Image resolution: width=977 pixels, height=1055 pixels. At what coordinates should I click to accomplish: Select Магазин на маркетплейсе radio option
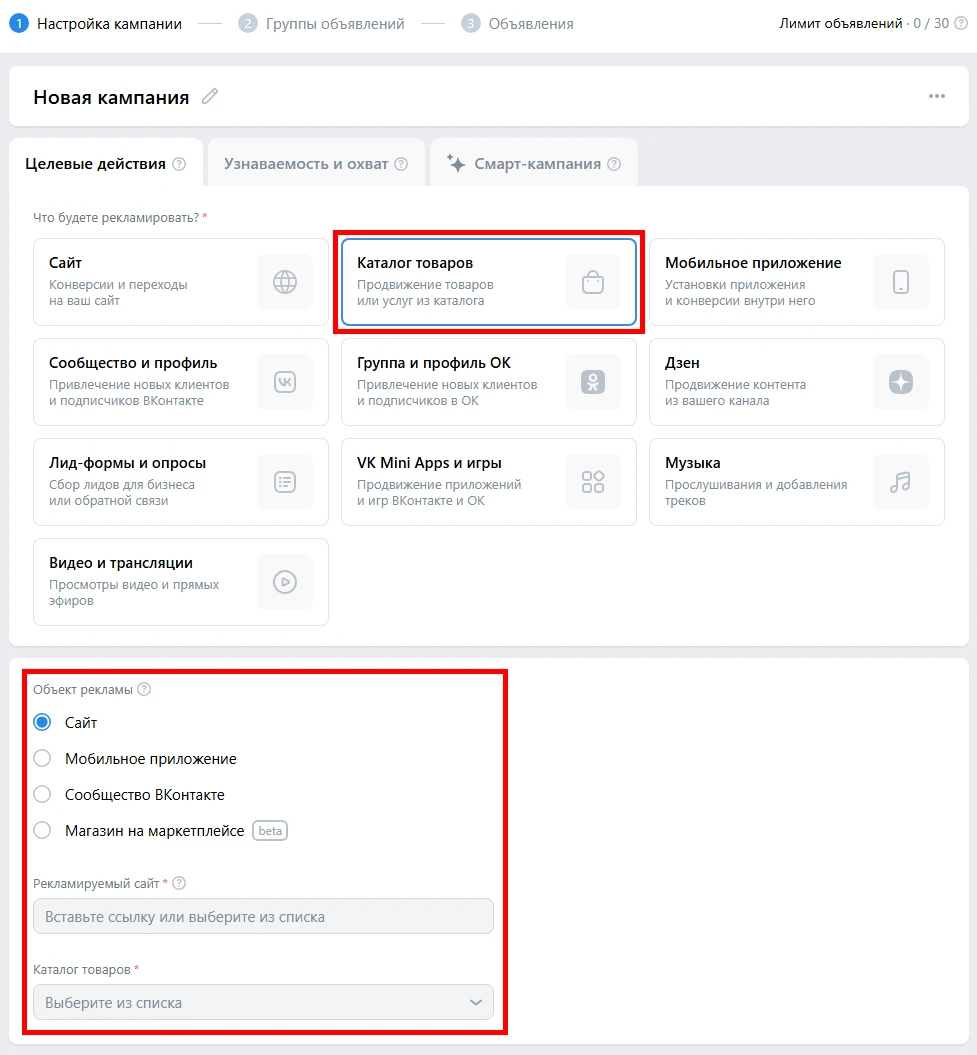click(x=42, y=831)
